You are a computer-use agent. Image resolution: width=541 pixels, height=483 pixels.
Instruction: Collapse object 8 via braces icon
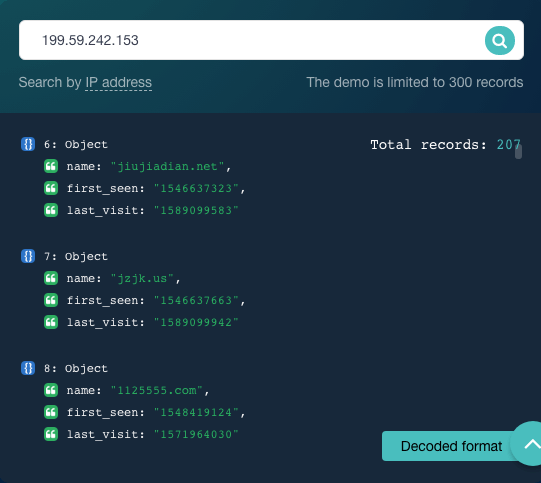pyautogui.click(x=28, y=368)
